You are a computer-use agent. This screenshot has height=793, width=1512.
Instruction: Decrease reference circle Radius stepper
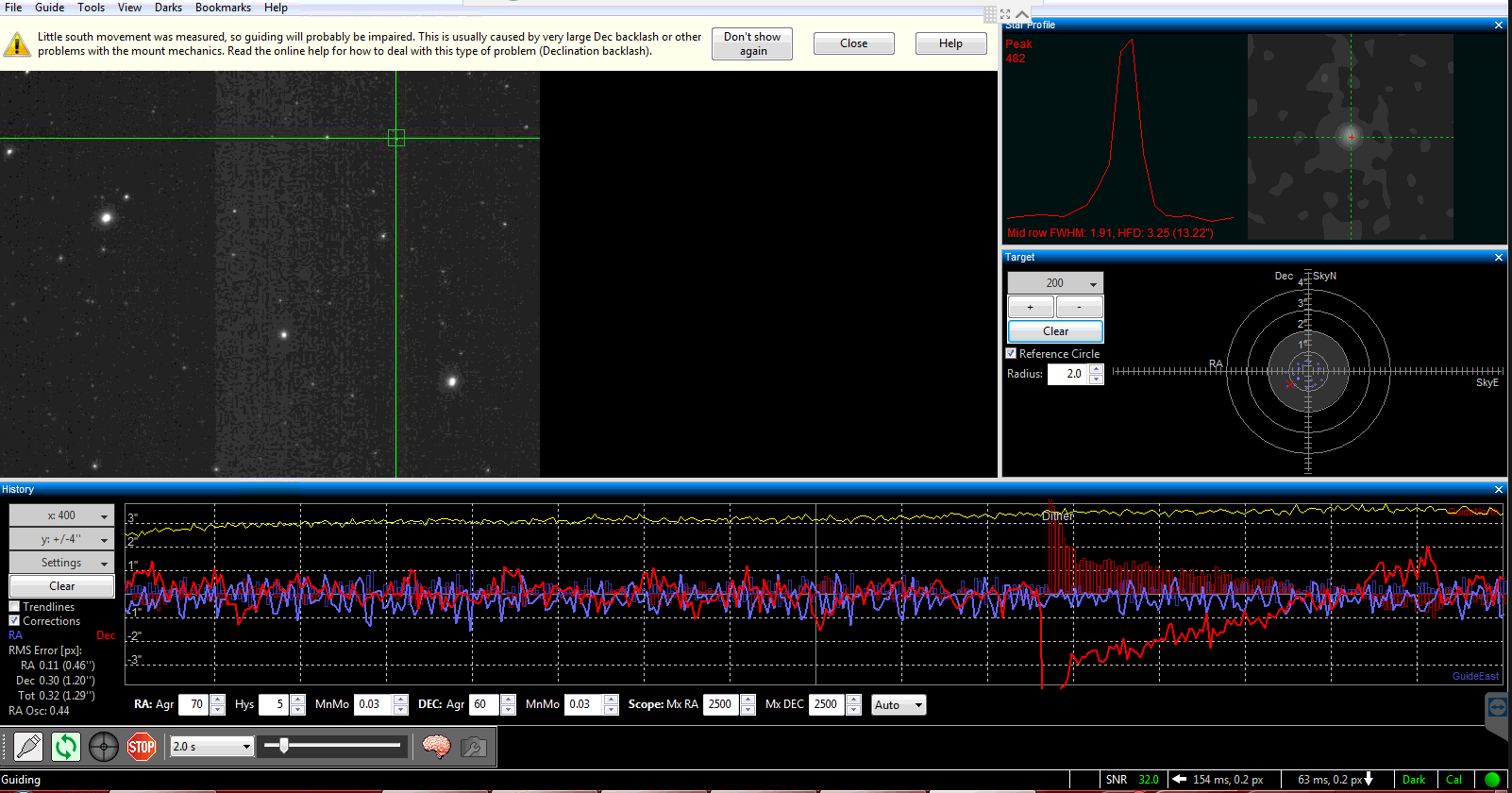click(x=1096, y=379)
